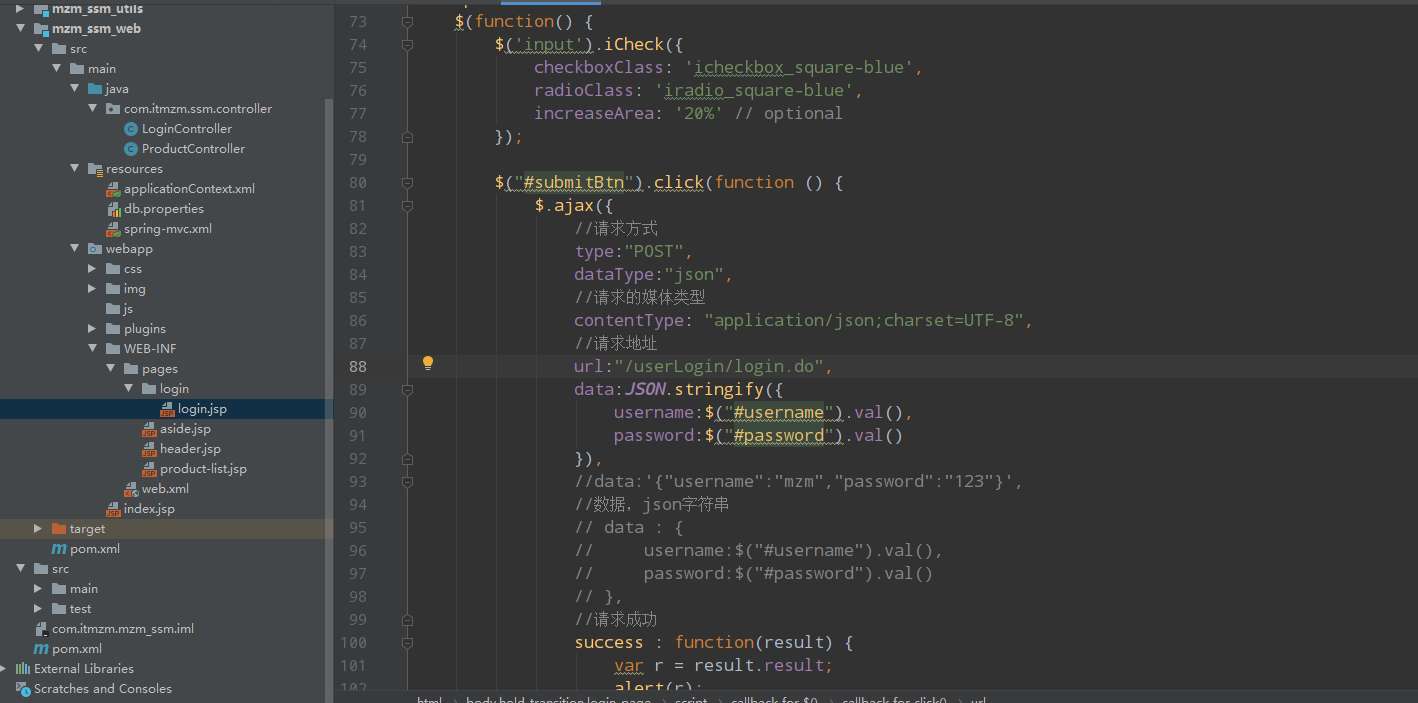Image resolution: width=1418 pixels, height=703 pixels.
Task: Click the Maven icon of pom.xml under target
Action: (x=59, y=549)
